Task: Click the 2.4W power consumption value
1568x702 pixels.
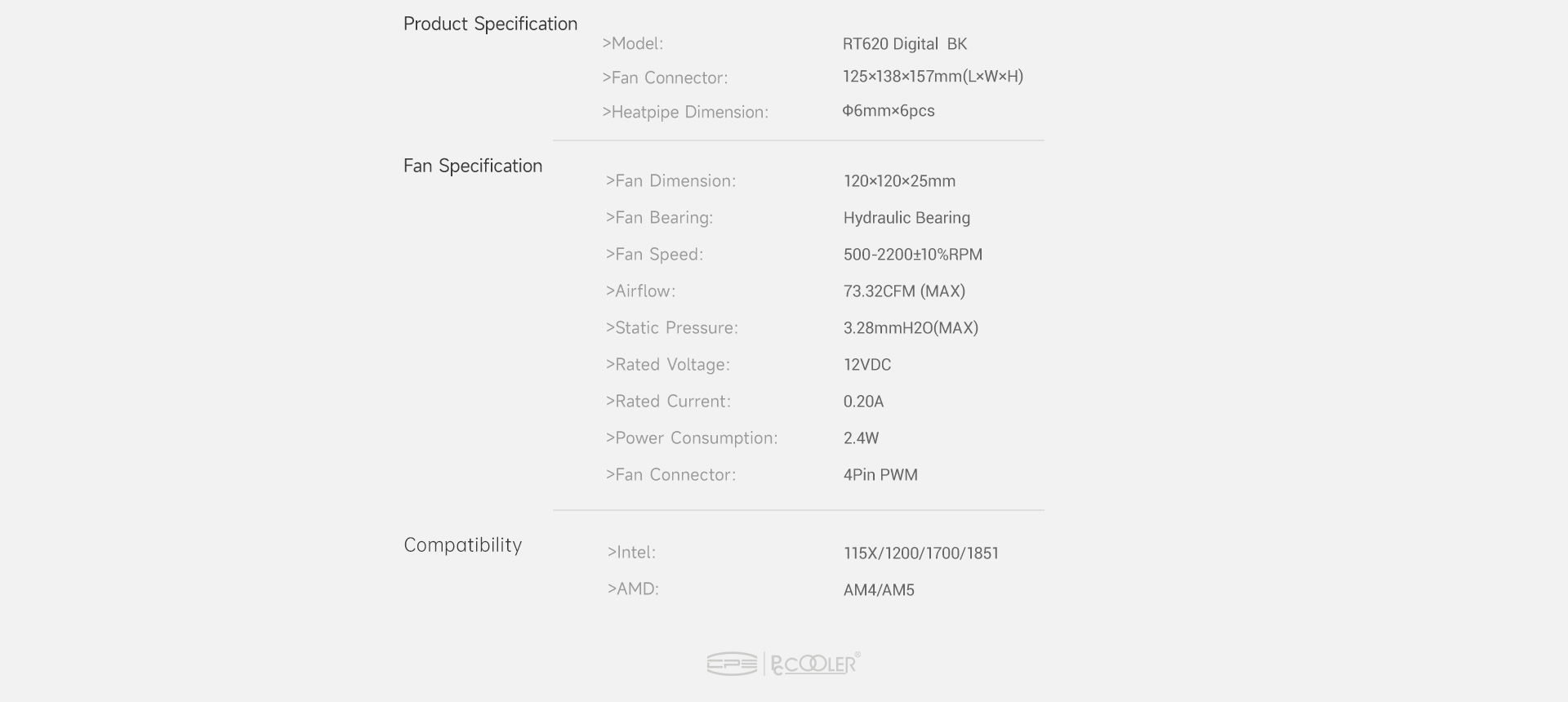Action: [x=861, y=438]
